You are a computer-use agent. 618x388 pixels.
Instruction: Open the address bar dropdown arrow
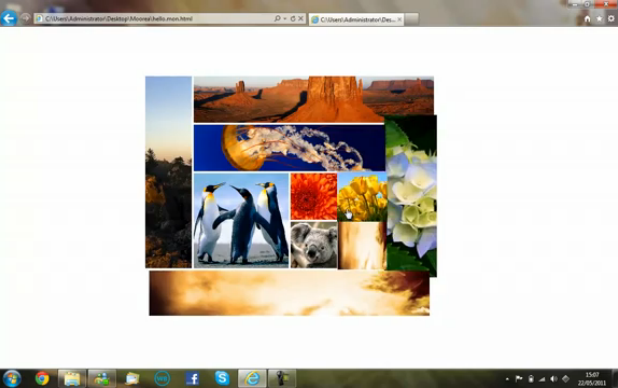click(285, 19)
